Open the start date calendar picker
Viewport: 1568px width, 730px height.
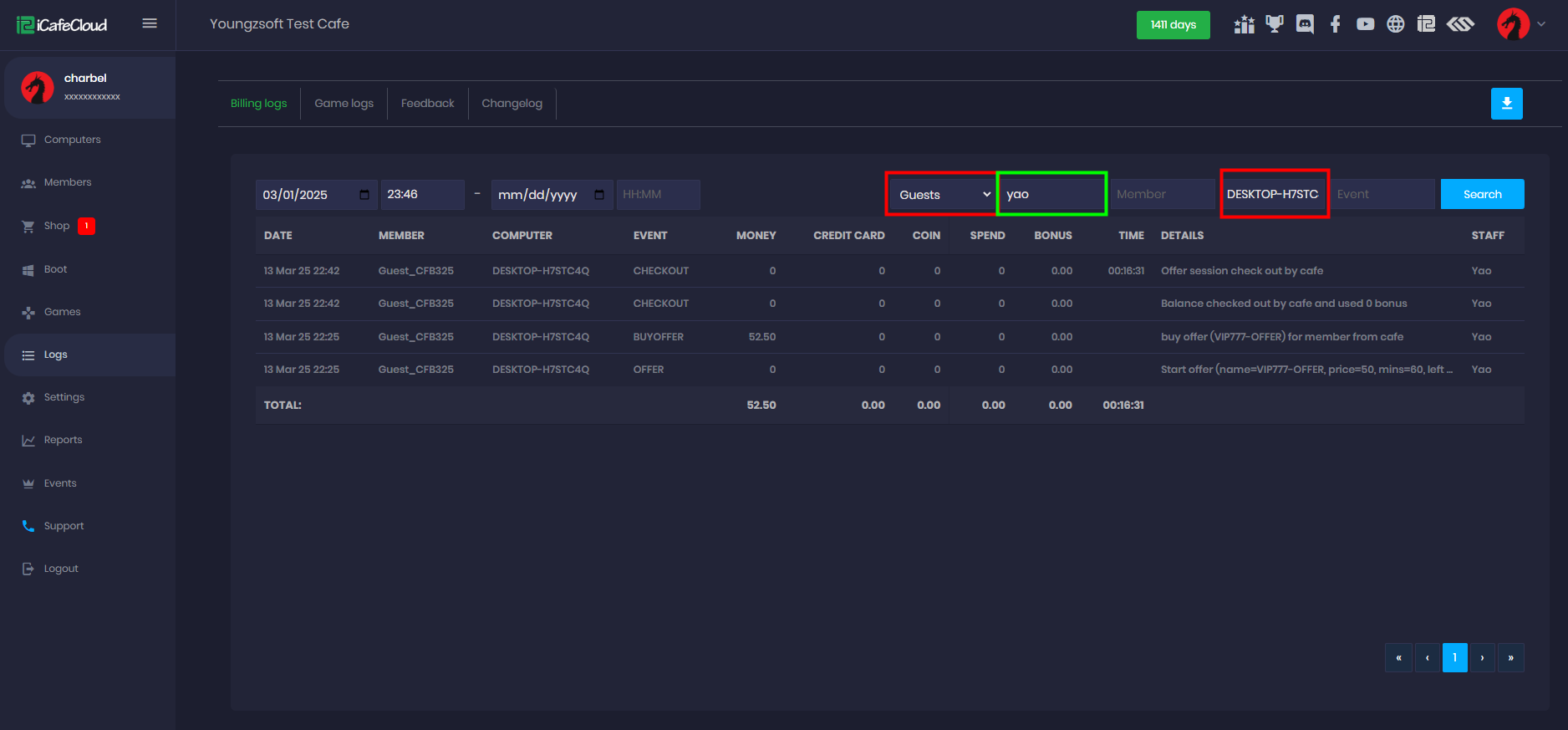[x=364, y=195]
